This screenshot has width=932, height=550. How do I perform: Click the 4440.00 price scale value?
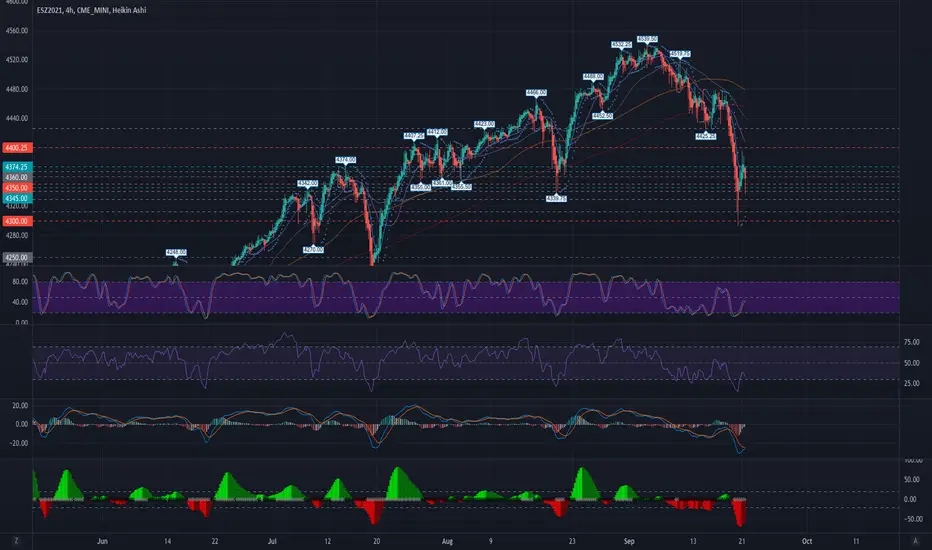(x=17, y=118)
